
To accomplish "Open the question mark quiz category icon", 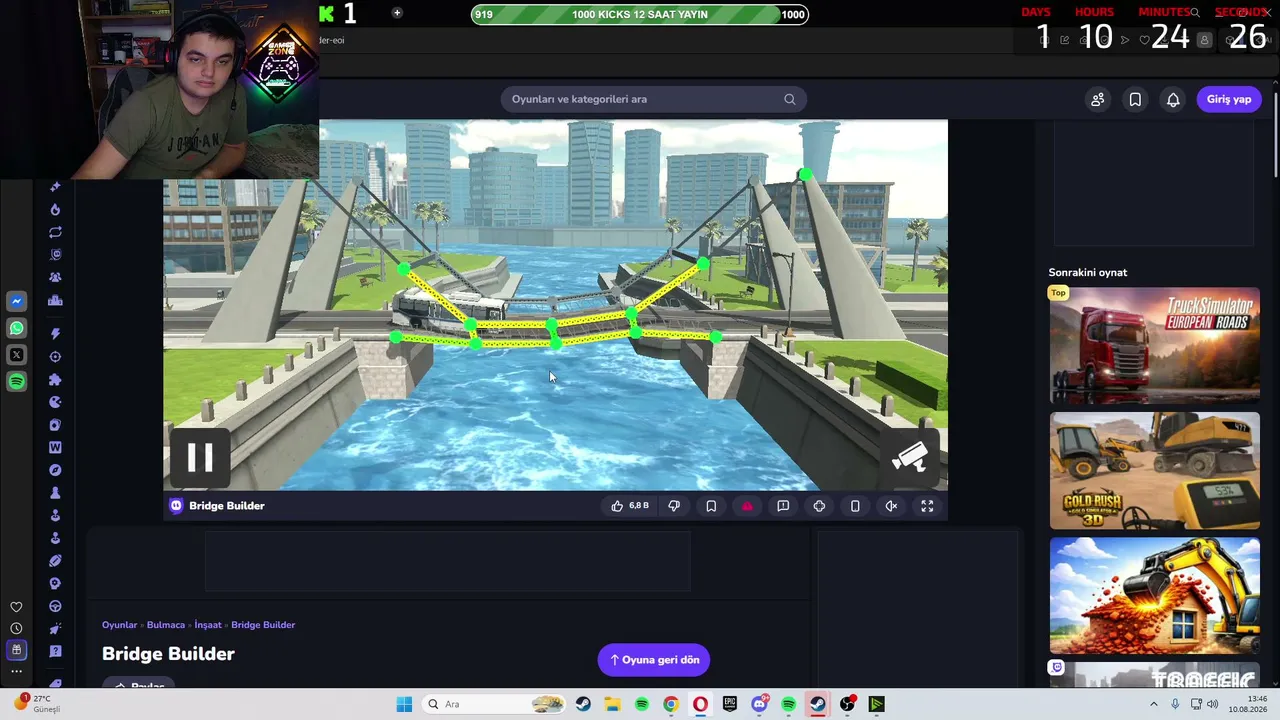I will tap(55, 651).
